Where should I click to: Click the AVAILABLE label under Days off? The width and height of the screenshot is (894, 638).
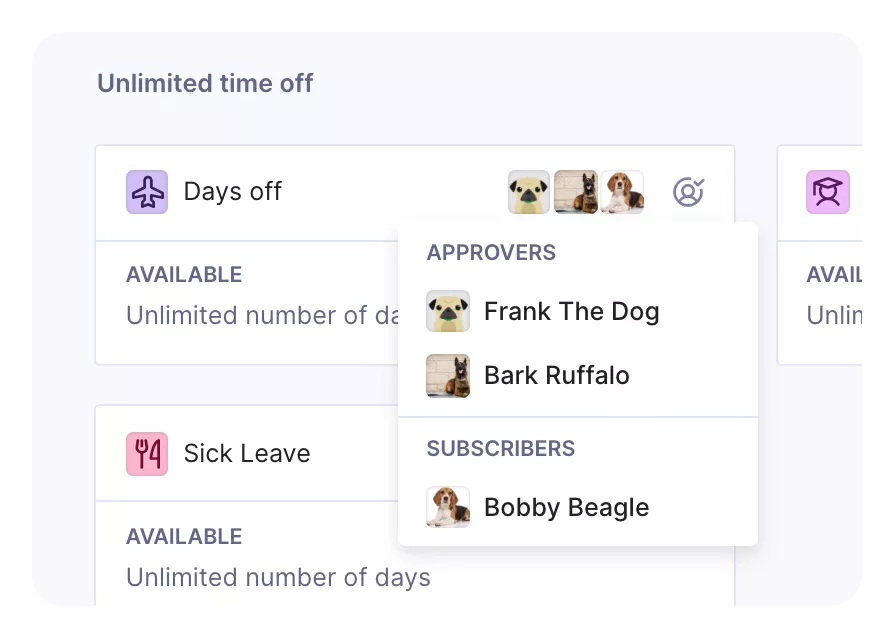[184, 275]
